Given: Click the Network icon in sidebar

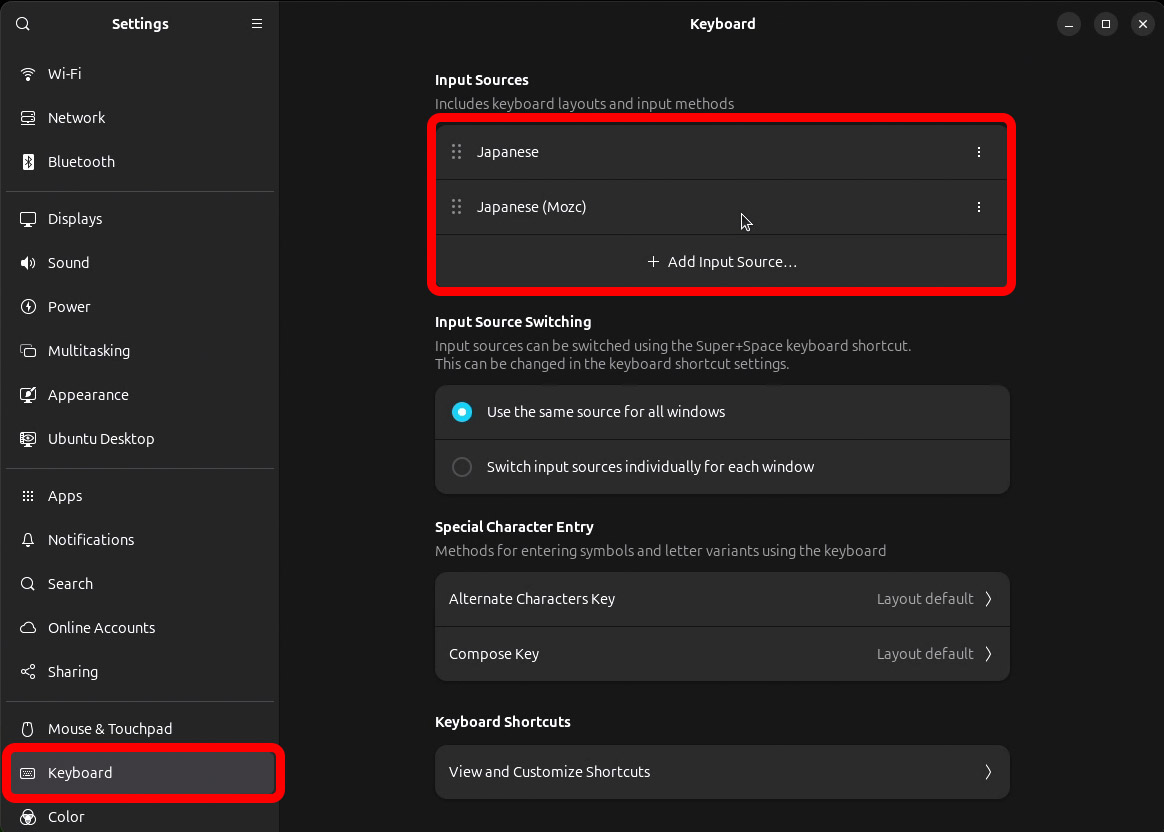Looking at the screenshot, I should tap(28, 117).
